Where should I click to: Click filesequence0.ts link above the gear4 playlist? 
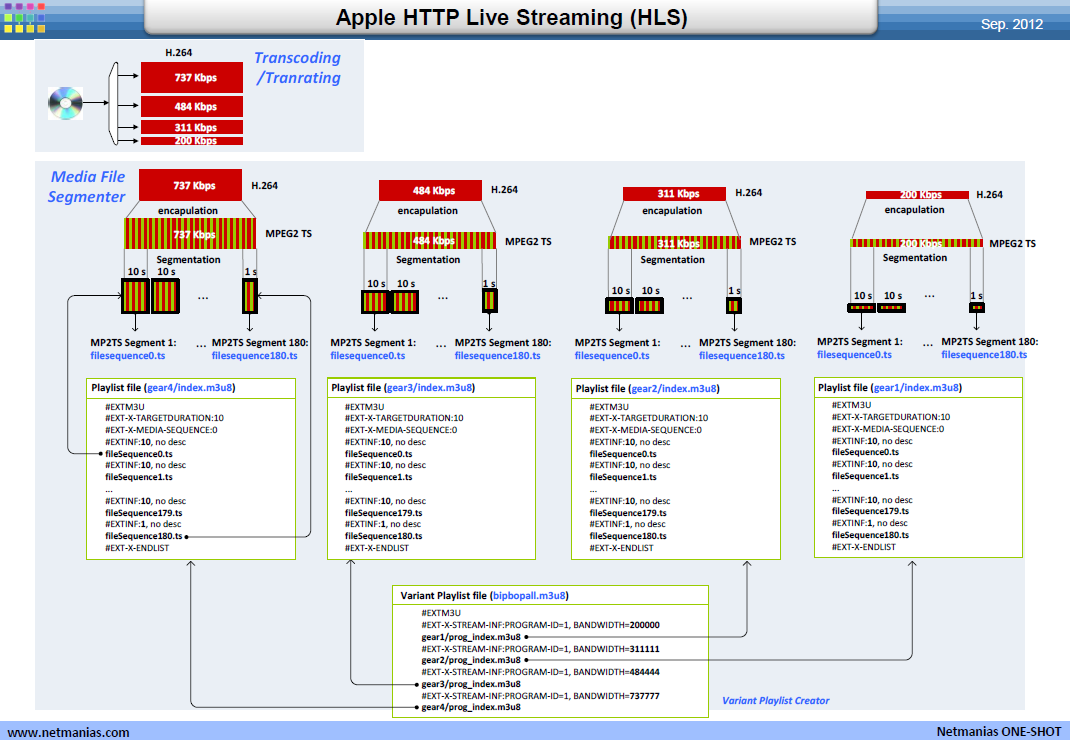click(128, 356)
